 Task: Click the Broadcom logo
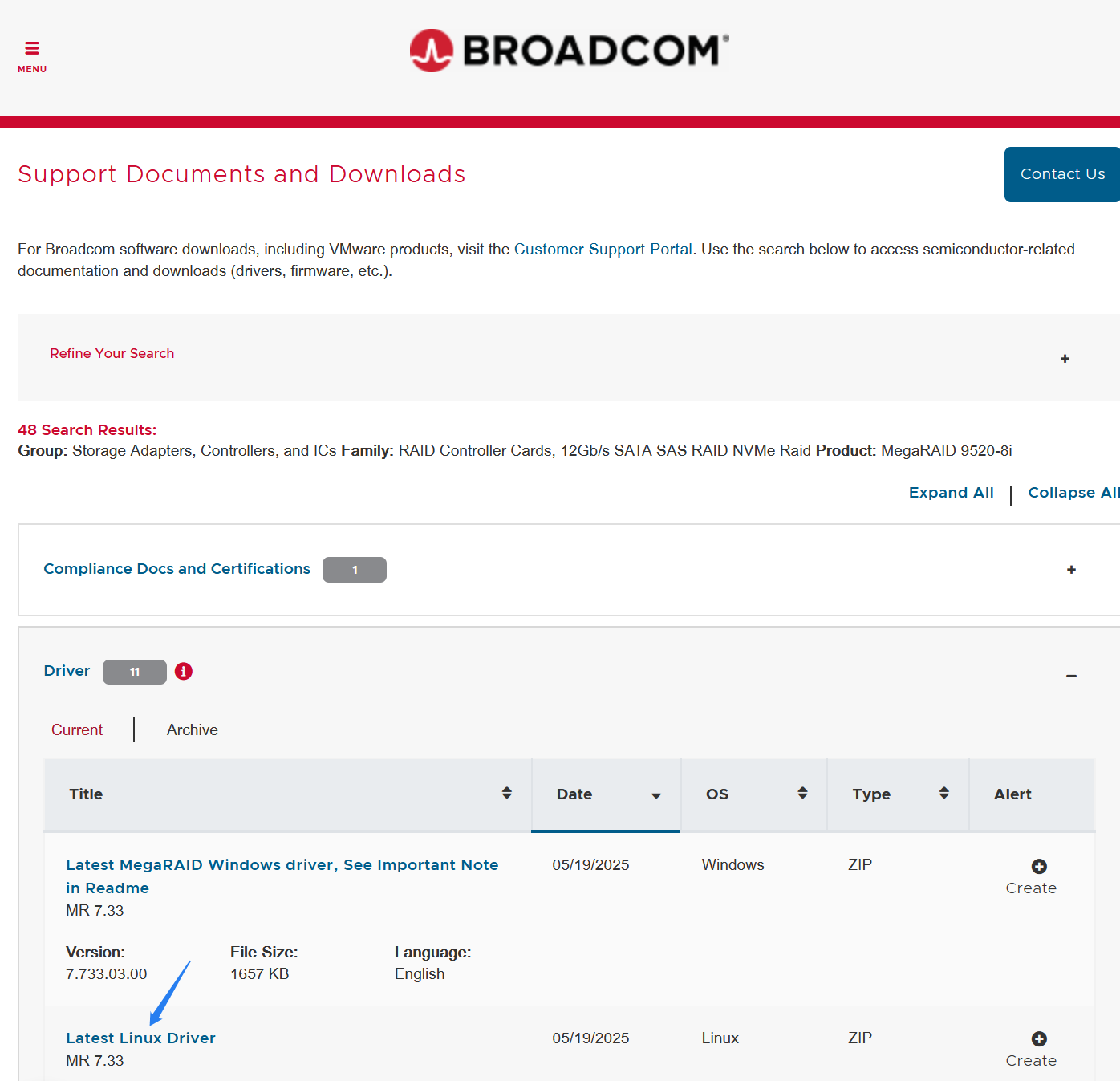click(570, 51)
